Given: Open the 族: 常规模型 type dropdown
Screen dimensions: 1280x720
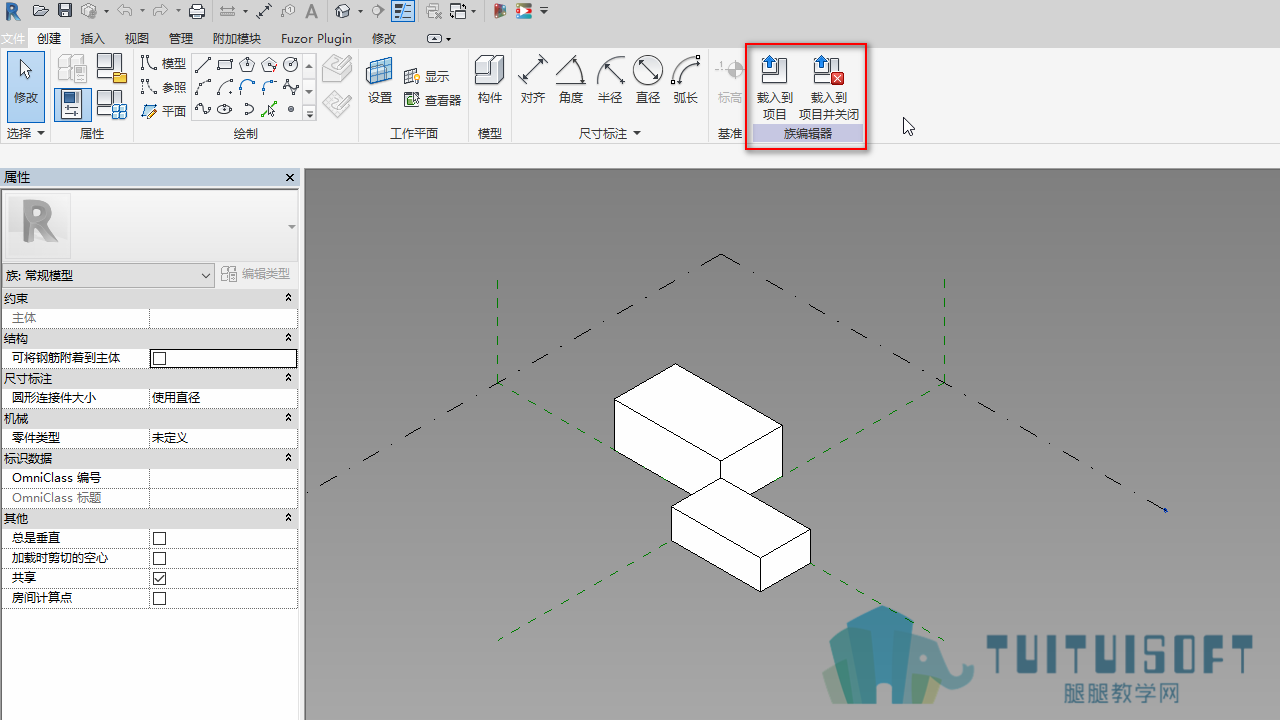Looking at the screenshot, I should [x=109, y=275].
